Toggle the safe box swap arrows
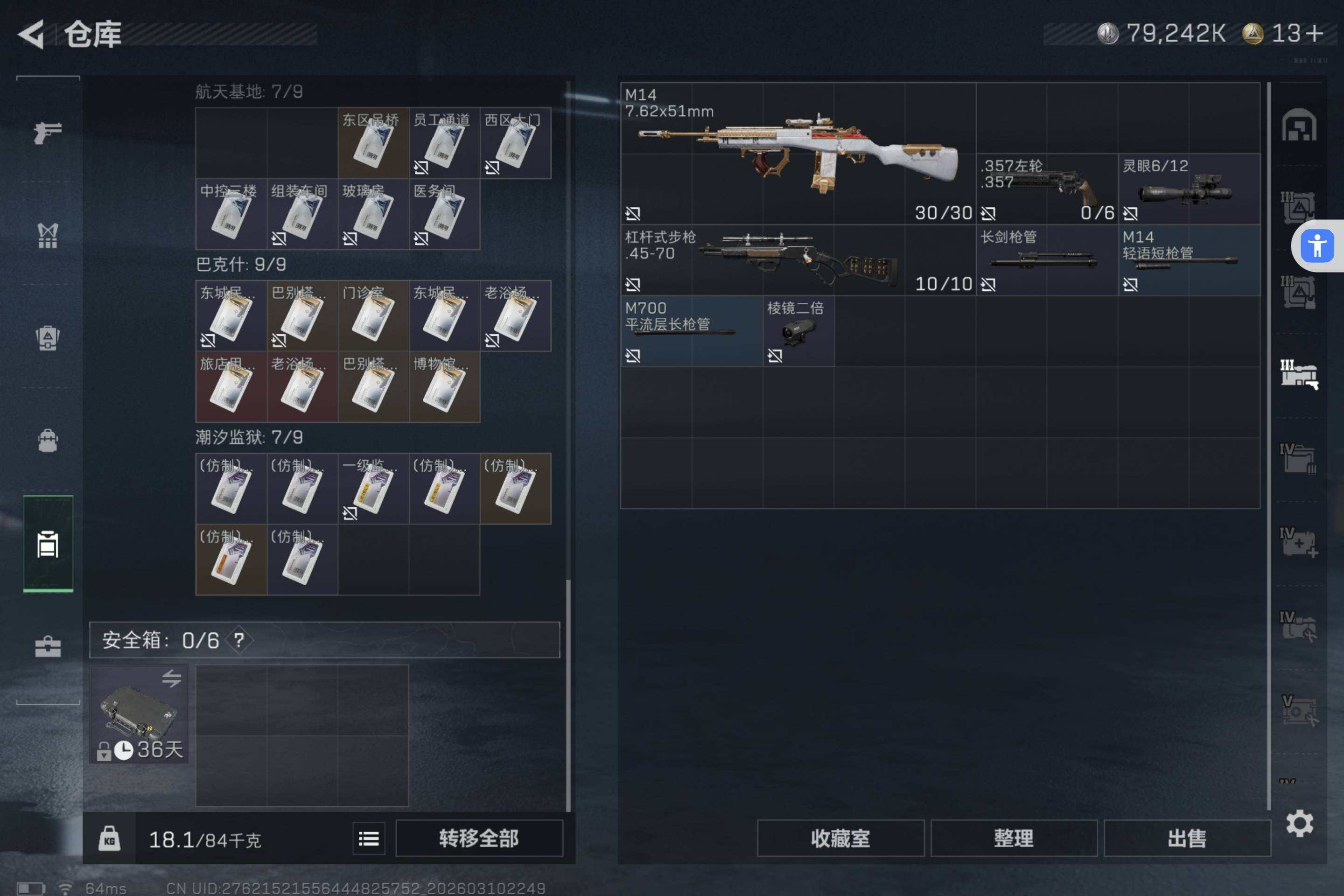Screen dimensions: 1344x896 [x=171, y=678]
